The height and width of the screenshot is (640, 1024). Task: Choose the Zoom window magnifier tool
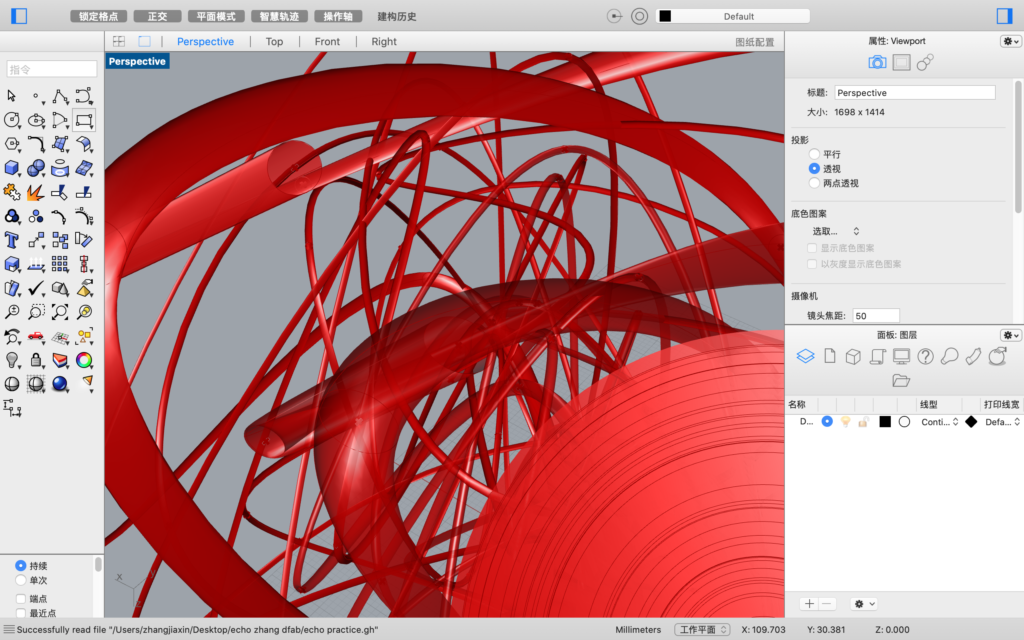pyautogui.click(x=36, y=312)
